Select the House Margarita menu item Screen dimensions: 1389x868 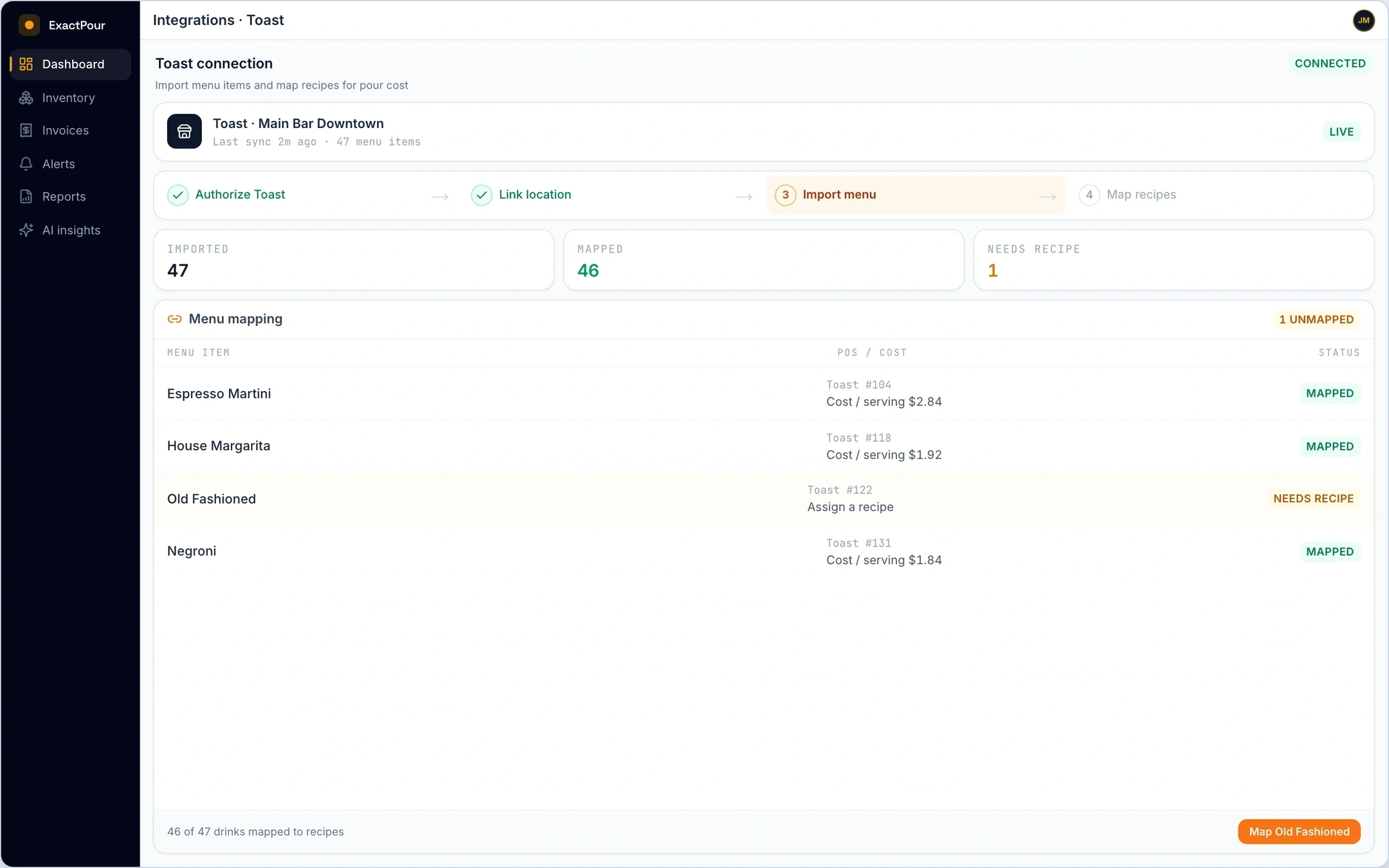pyautogui.click(x=219, y=446)
